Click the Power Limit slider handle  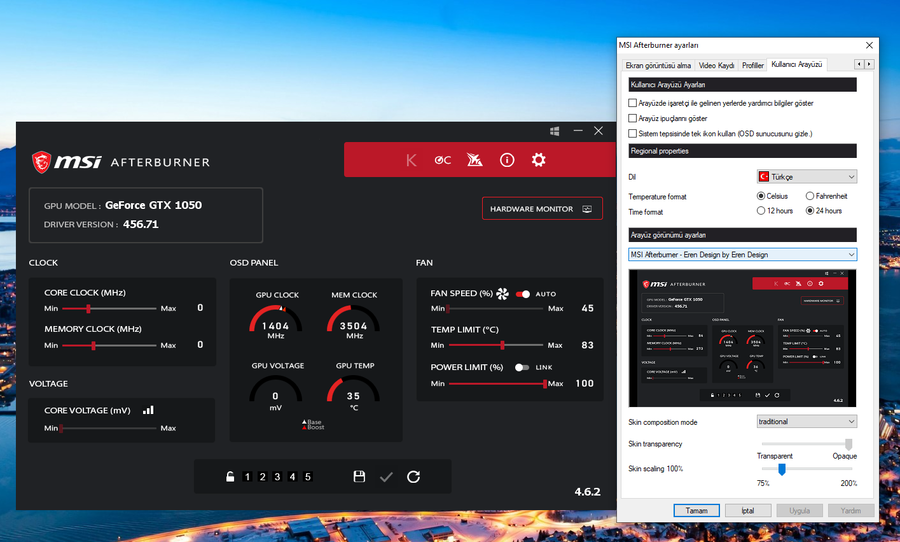coord(544,384)
